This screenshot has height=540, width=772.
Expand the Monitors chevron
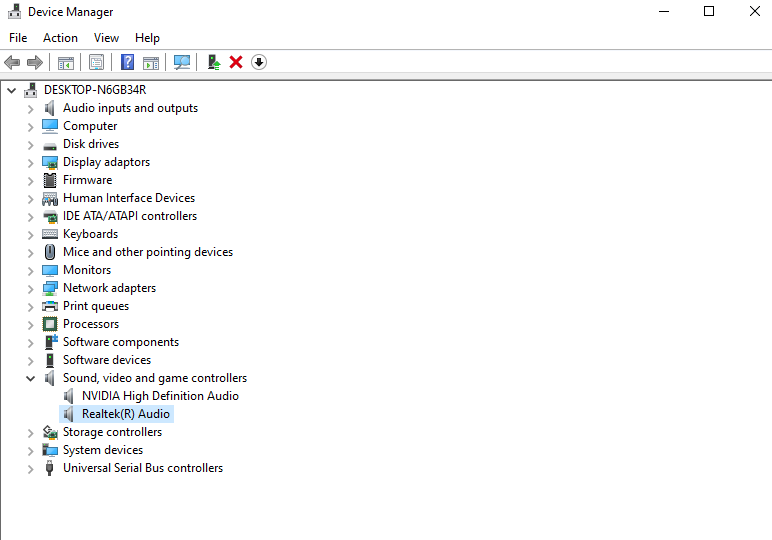point(31,271)
